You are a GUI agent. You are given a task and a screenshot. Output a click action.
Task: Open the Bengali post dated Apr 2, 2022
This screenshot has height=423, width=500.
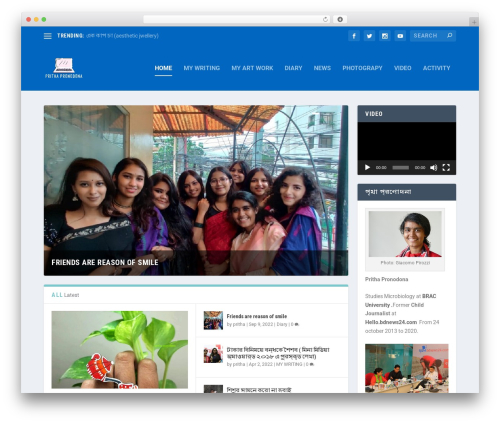[x=278, y=353]
